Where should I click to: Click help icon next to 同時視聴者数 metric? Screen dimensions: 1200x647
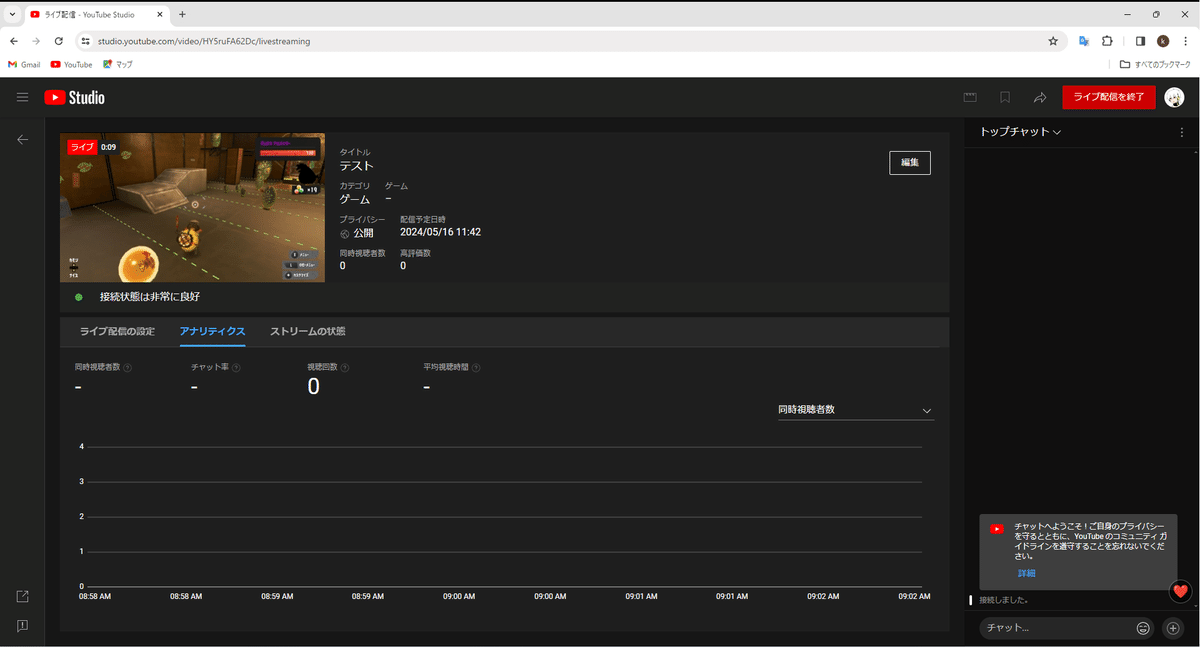pyautogui.click(x=127, y=367)
